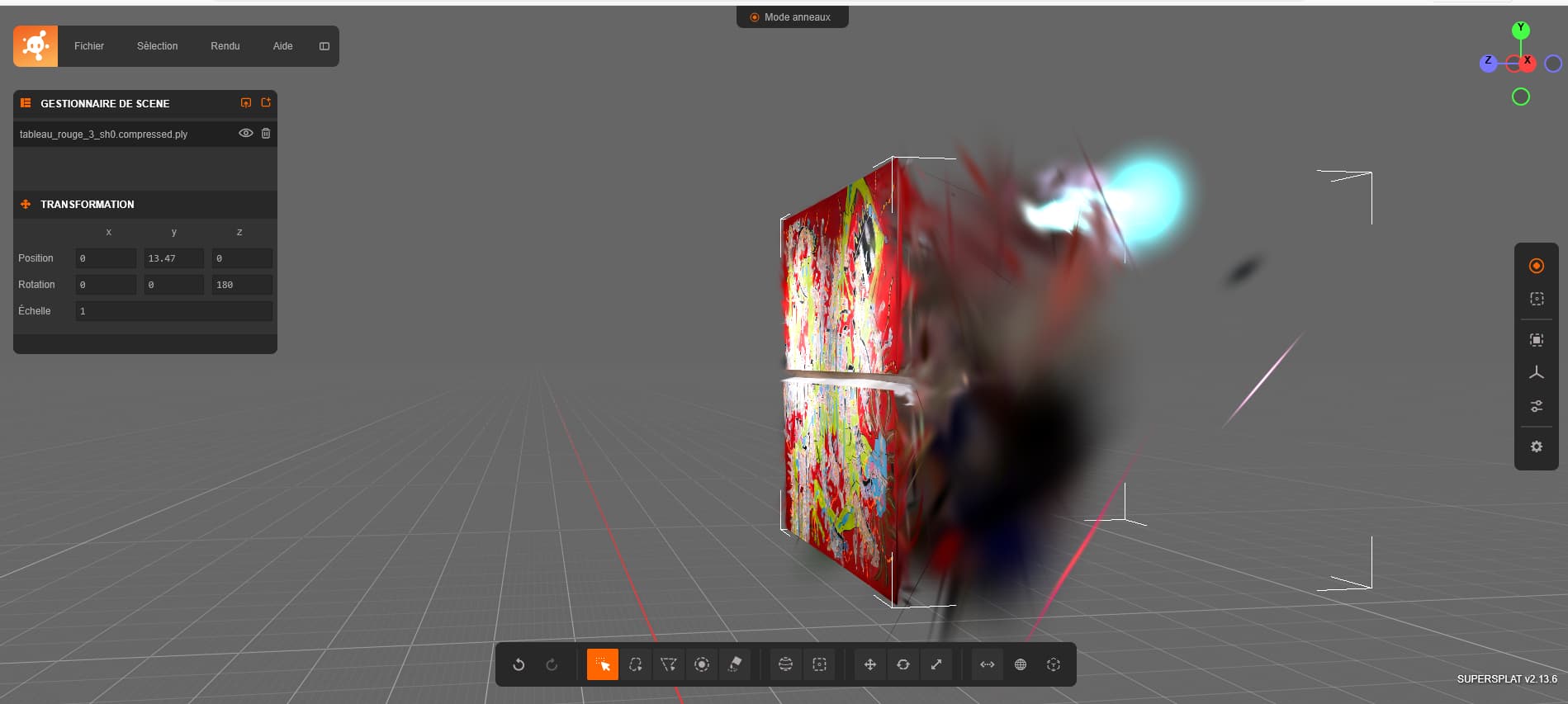Screen dimensions: 1568x704
Task: Delete tableau_rouge_3_sh0.compressed.ply using trash icon
Action: click(x=266, y=133)
